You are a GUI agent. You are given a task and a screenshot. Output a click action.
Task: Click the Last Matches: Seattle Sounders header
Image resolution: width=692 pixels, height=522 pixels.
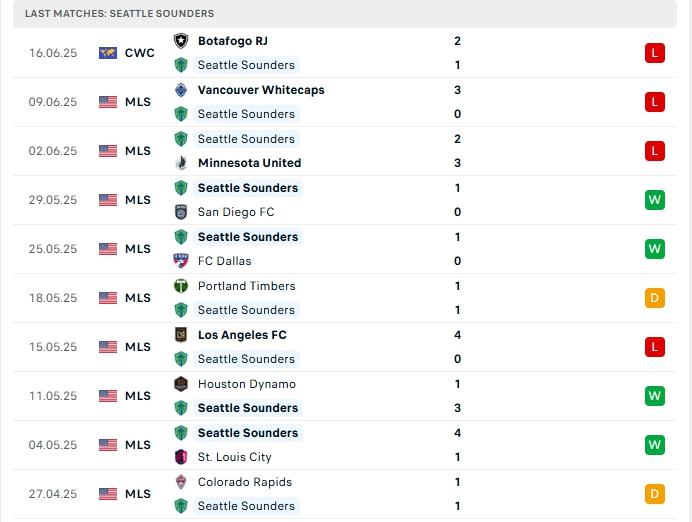pos(120,14)
